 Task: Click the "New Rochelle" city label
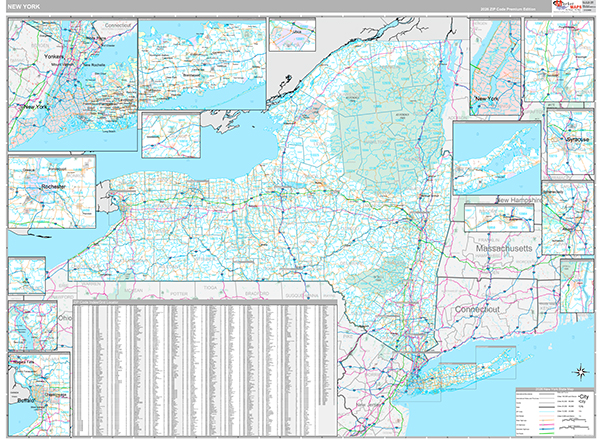point(94,65)
